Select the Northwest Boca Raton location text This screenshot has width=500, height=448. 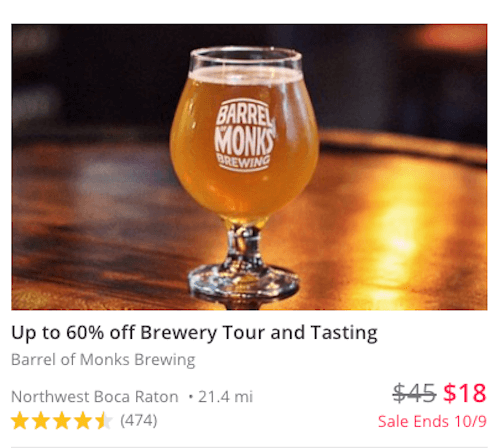95,397
